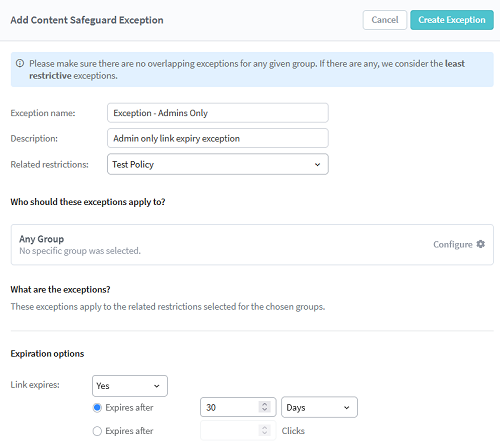This screenshot has height=448, width=500.
Task: Click the 30 expiry value field
Action: coord(238,407)
